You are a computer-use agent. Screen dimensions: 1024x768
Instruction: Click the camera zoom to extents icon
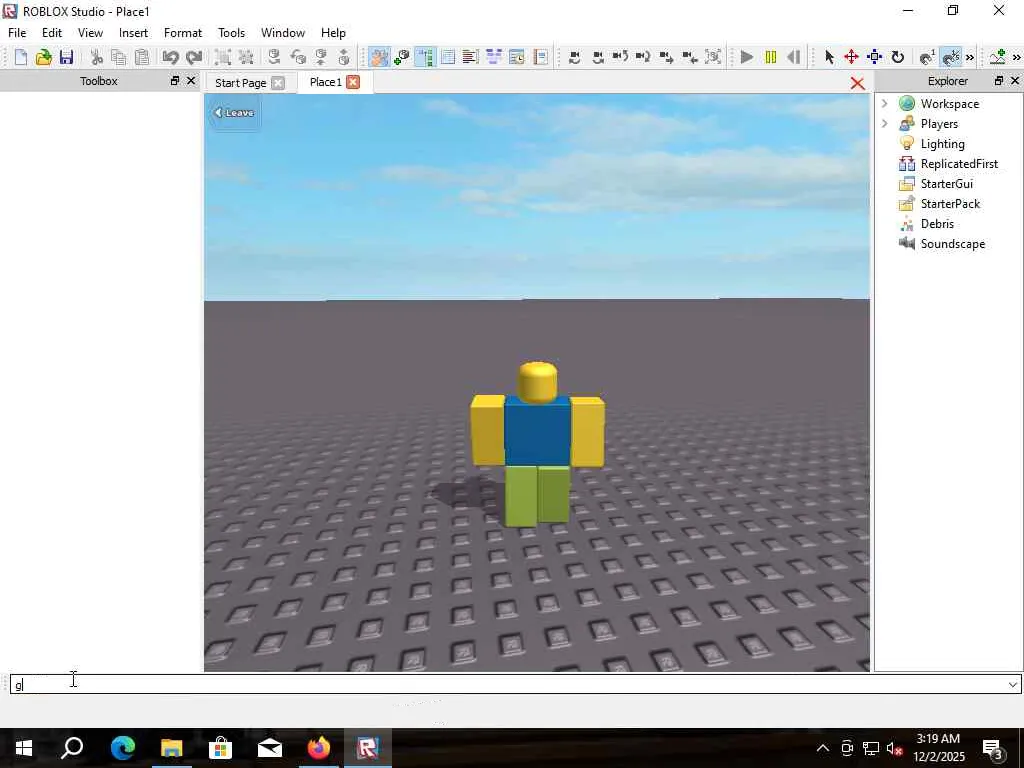(x=713, y=57)
